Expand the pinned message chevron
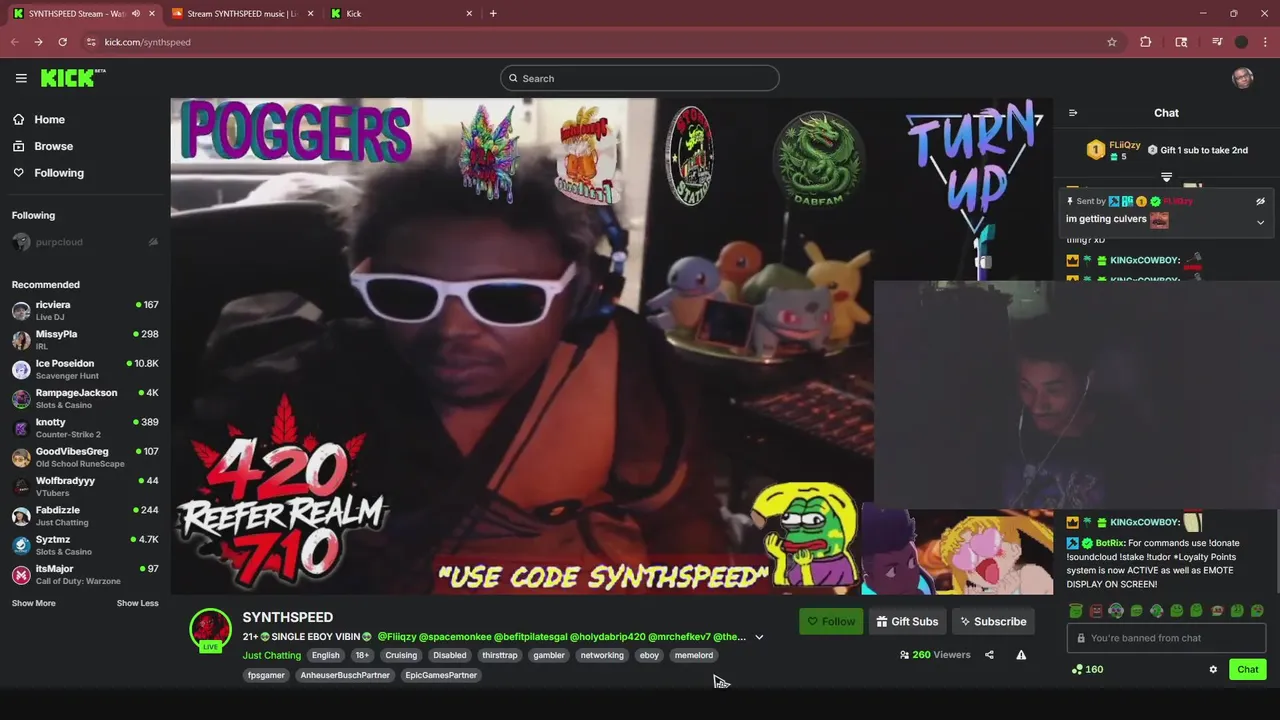1280x720 pixels. click(1260, 222)
